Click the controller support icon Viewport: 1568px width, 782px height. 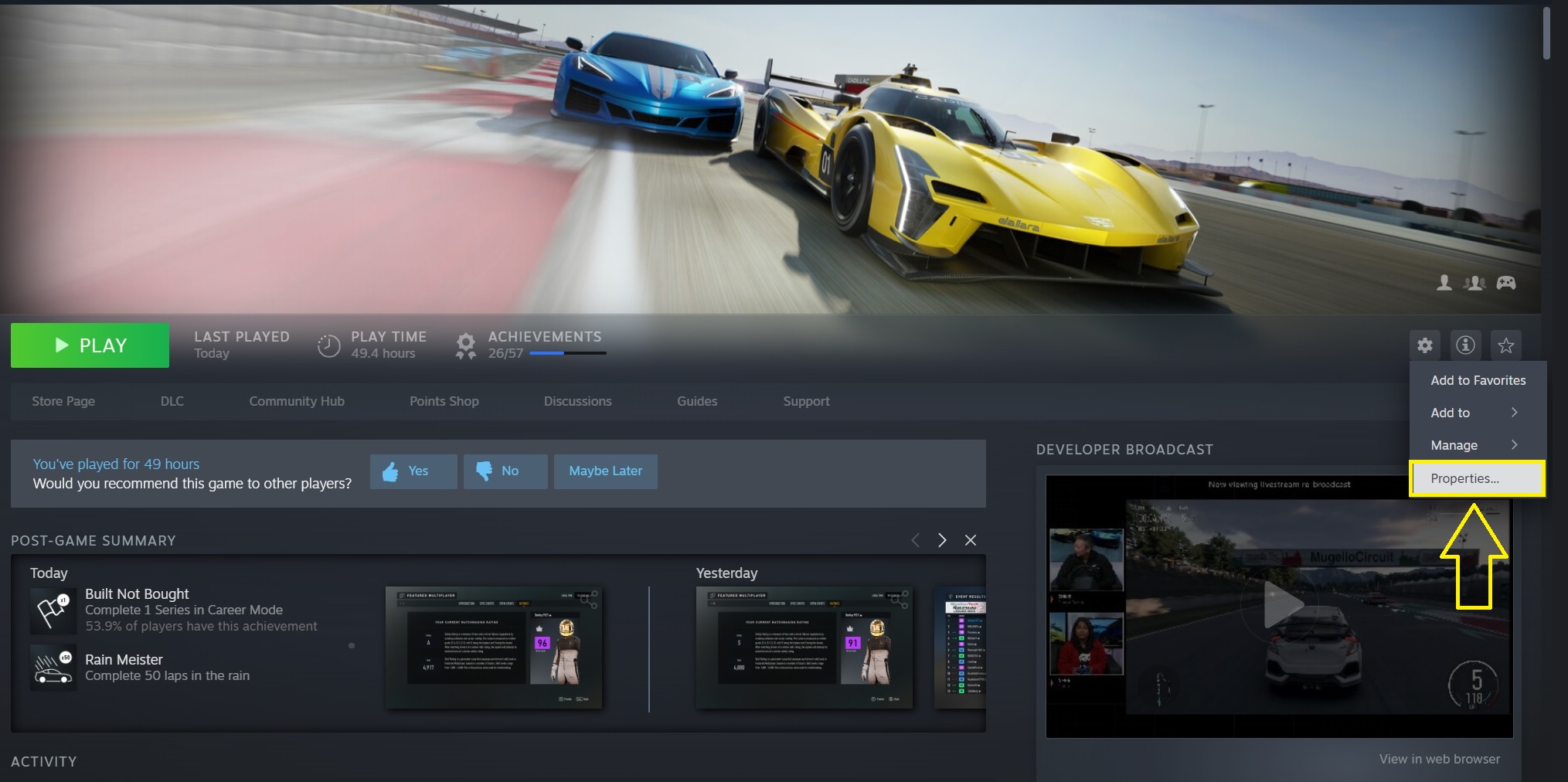click(x=1505, y=283)
